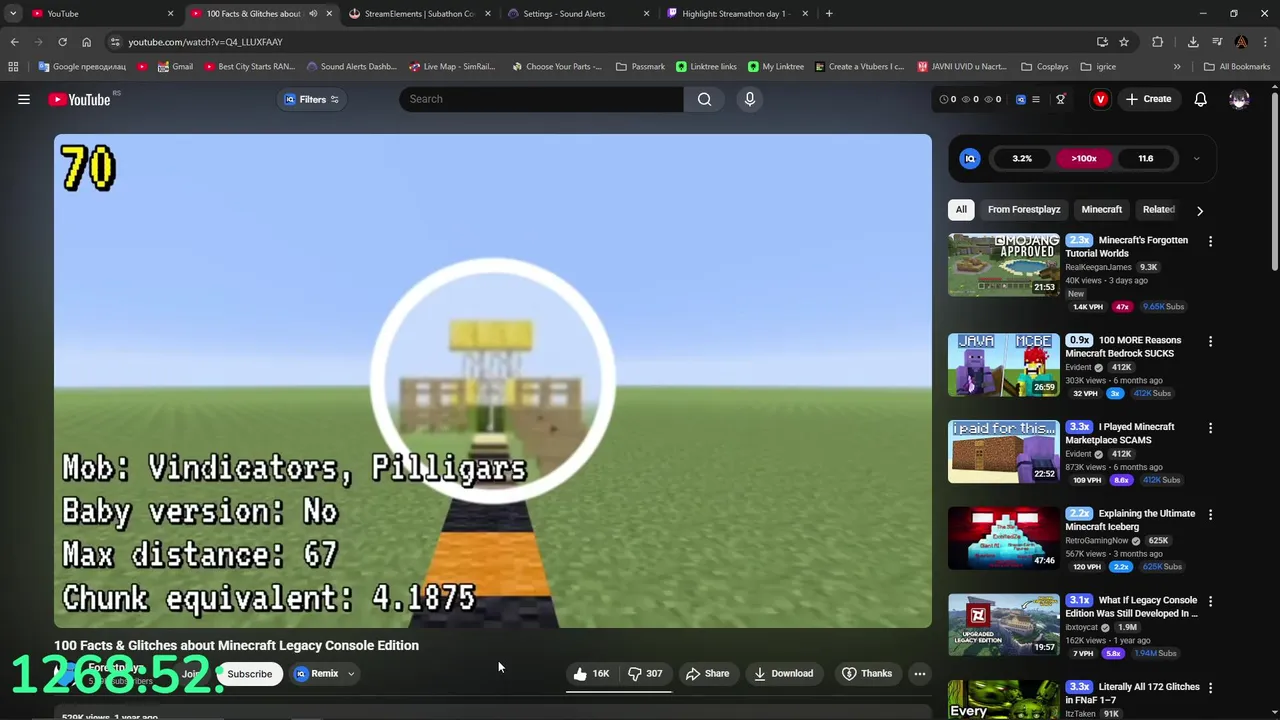Screen dimensions: 1280x720
Task: Open options menu for 100 MORE Reasons video
Action: click(1210, 341)
